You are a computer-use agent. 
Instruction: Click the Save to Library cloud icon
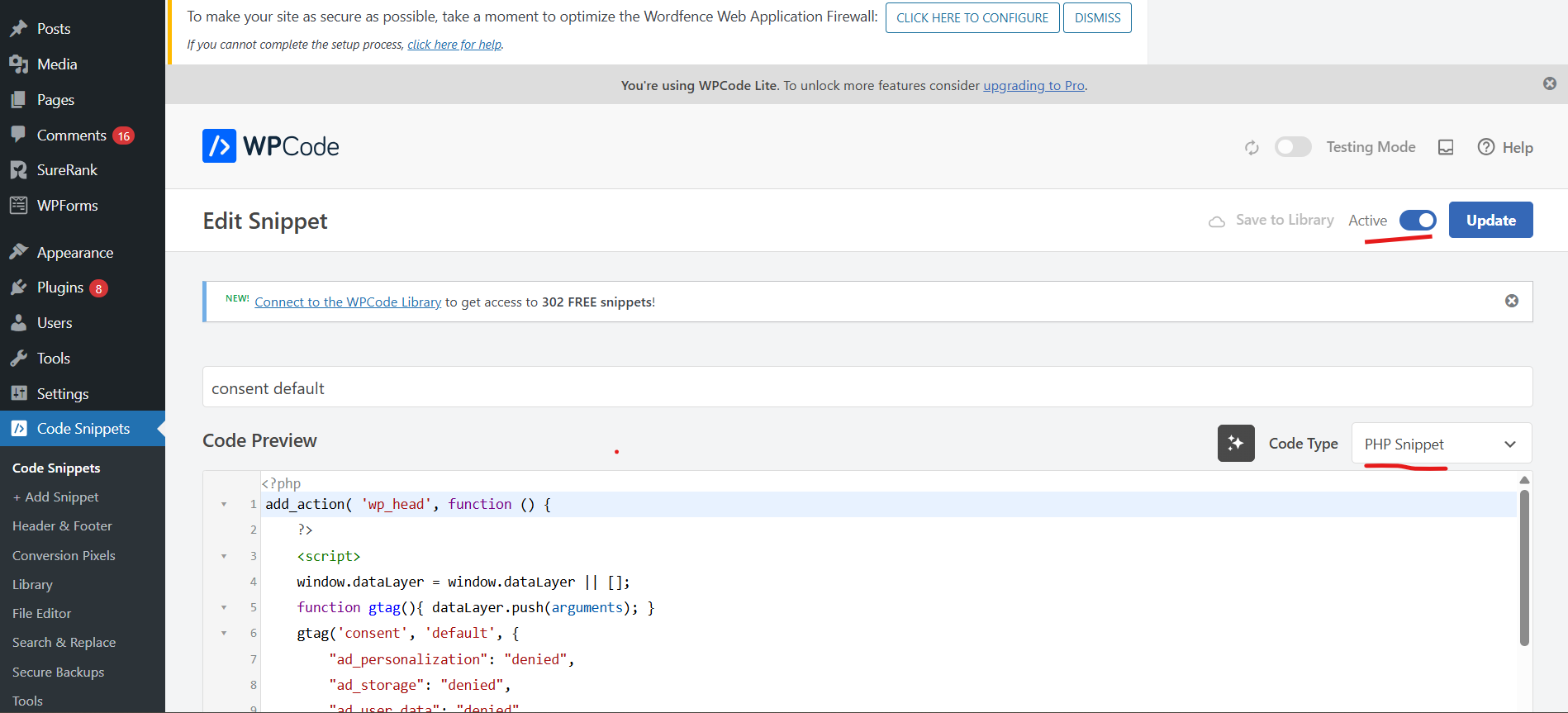click(1217, 221)
